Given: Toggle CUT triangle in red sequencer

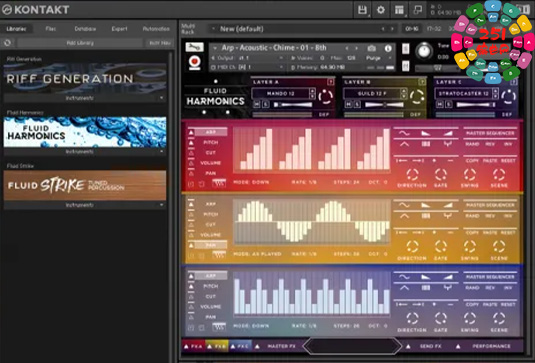Looking at the screenshot, I should click(191, 153).
